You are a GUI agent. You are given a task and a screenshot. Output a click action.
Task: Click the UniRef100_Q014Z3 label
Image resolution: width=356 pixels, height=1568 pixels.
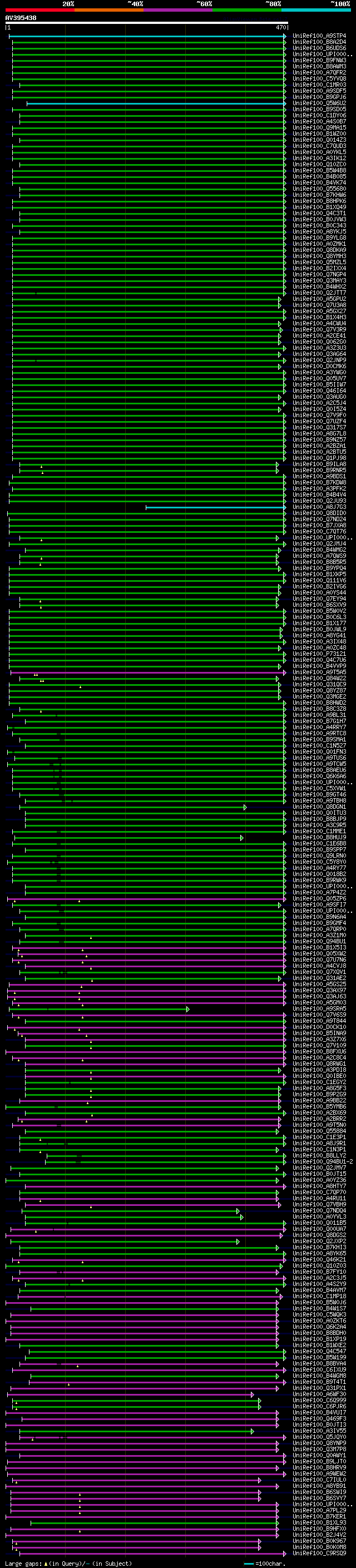(x=319, y=140)
